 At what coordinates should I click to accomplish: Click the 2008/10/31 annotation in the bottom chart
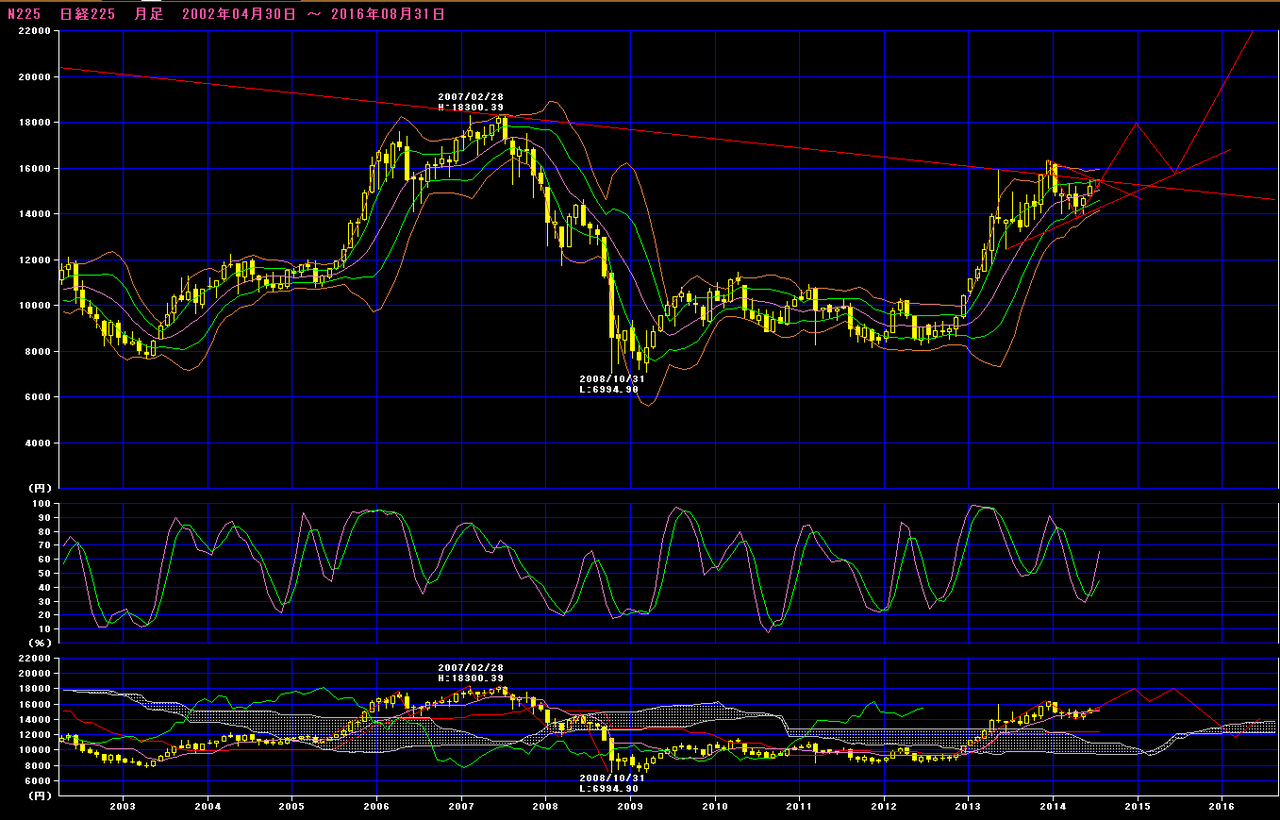tap(613, 779)
